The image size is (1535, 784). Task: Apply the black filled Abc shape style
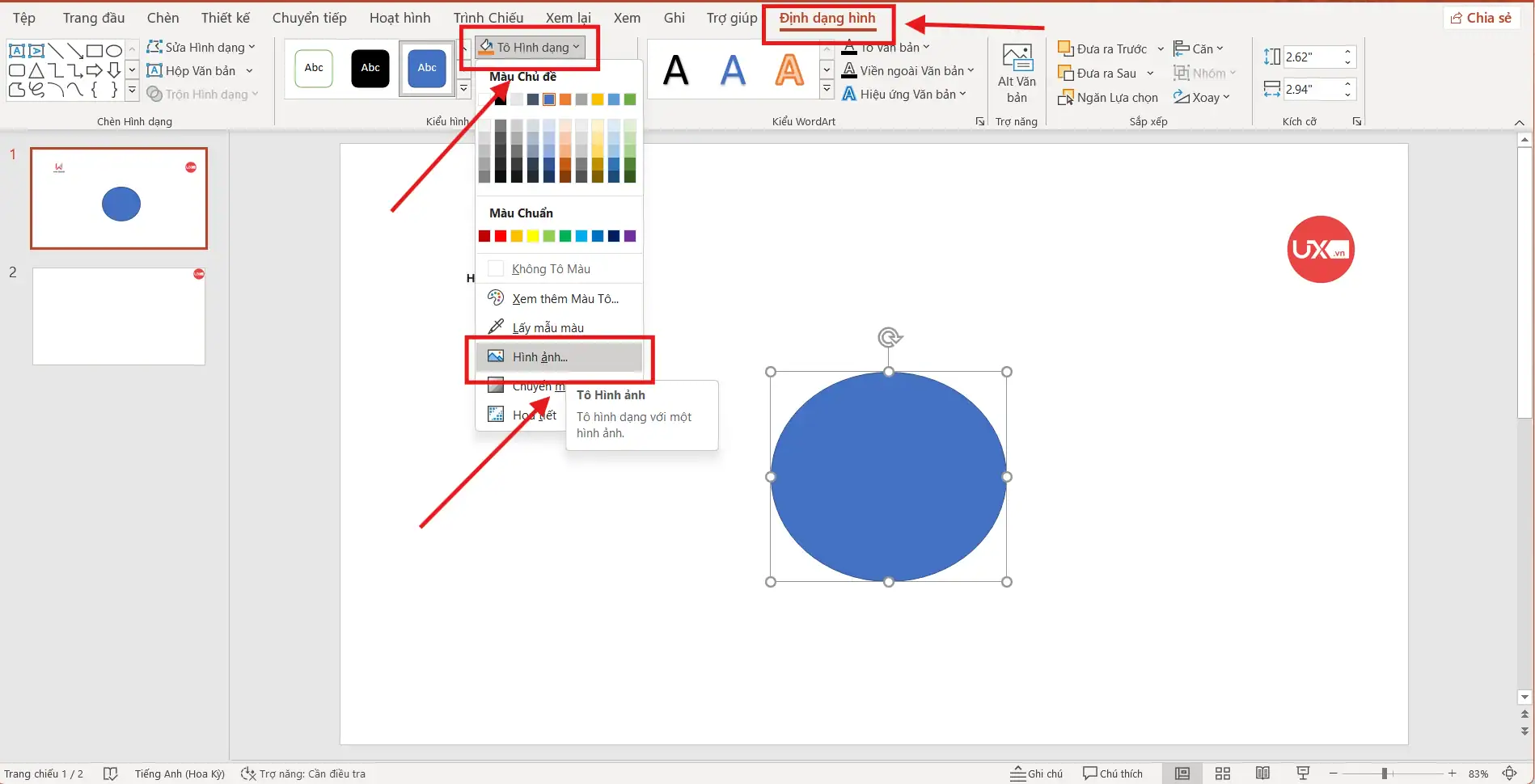[370, 68]
